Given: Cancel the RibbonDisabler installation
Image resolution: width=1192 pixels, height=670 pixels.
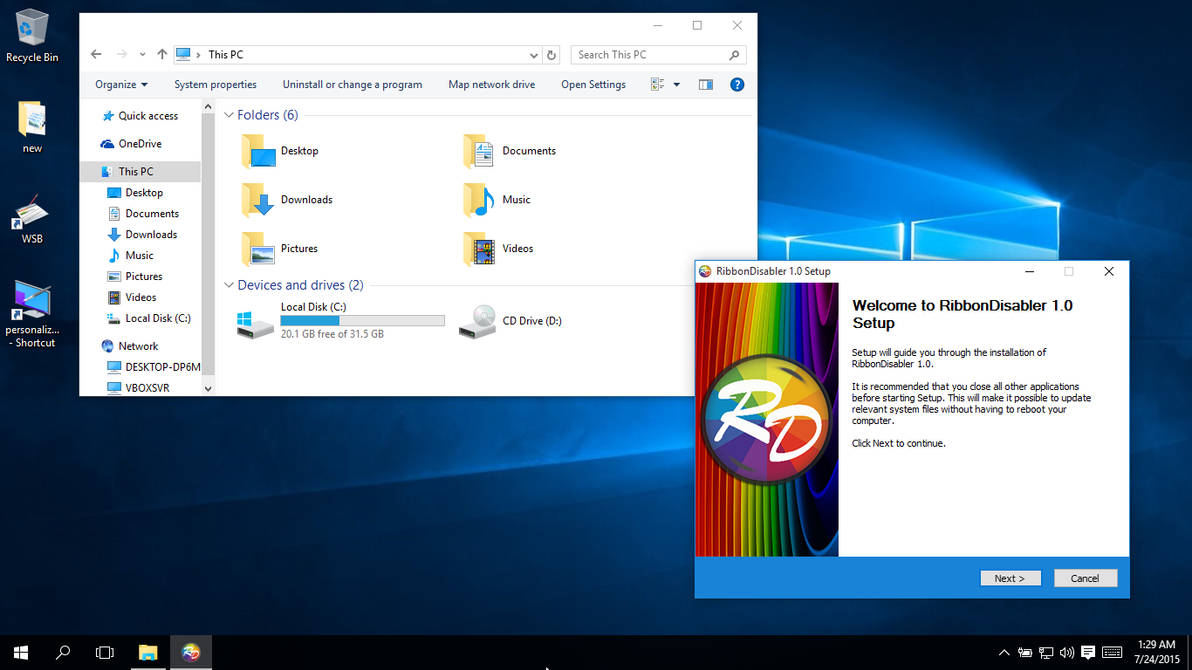Looking at the screenshot, I should click(x=1085, y=578).
